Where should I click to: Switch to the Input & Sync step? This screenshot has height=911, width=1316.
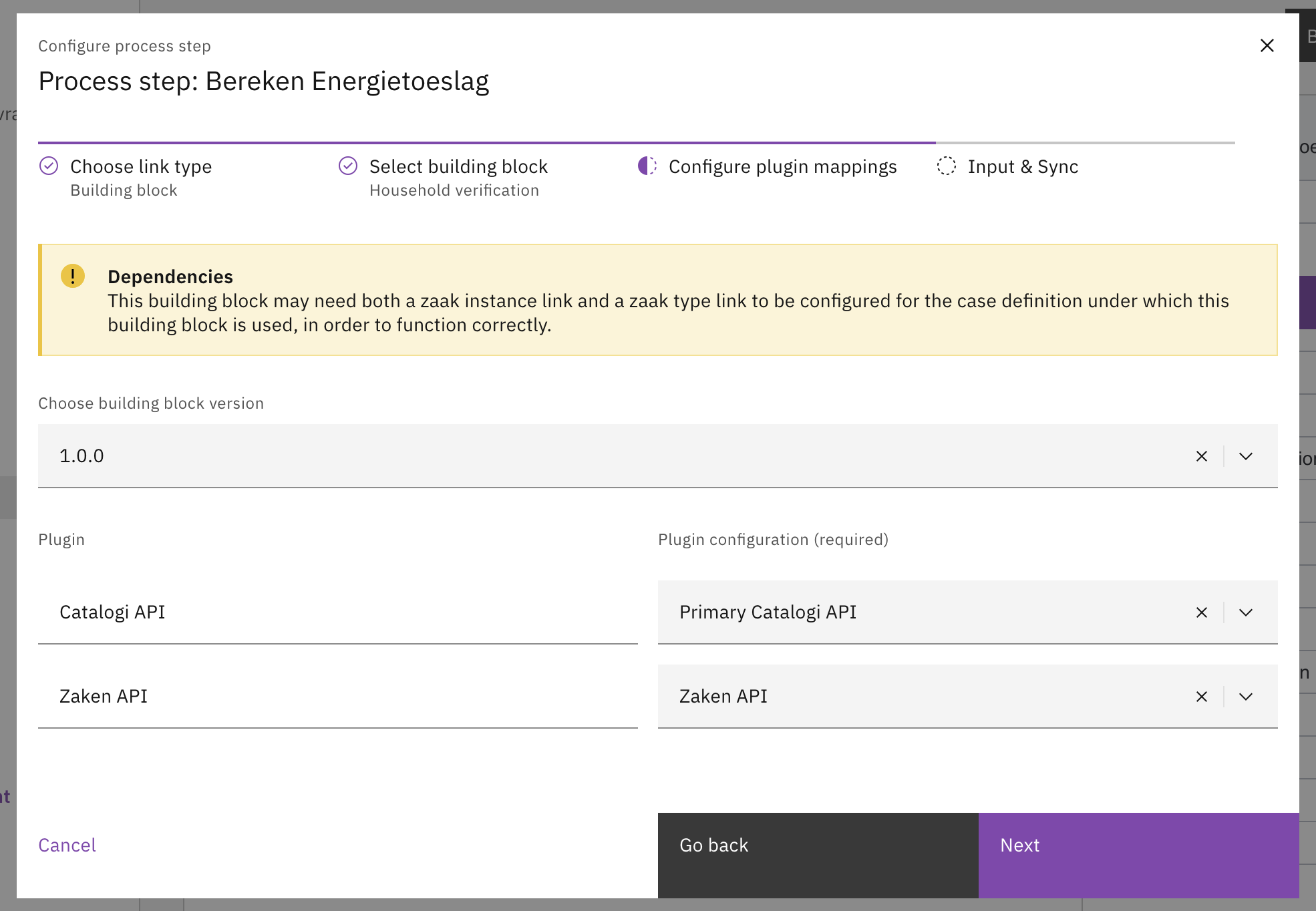coord(1022,167)
